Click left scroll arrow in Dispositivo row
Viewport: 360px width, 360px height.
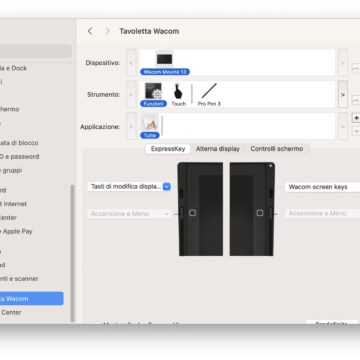[x=131, y=63]
